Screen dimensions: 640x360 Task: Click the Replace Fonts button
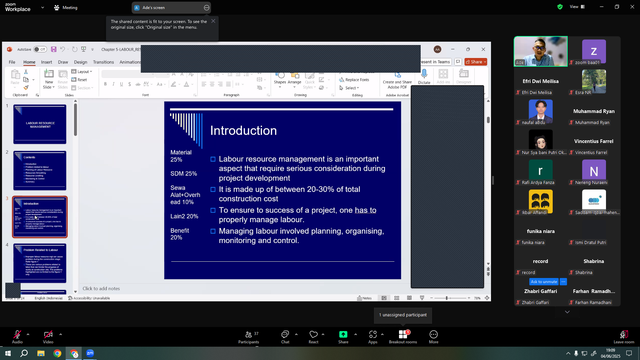pyautogui.click(x=354, y=80)
